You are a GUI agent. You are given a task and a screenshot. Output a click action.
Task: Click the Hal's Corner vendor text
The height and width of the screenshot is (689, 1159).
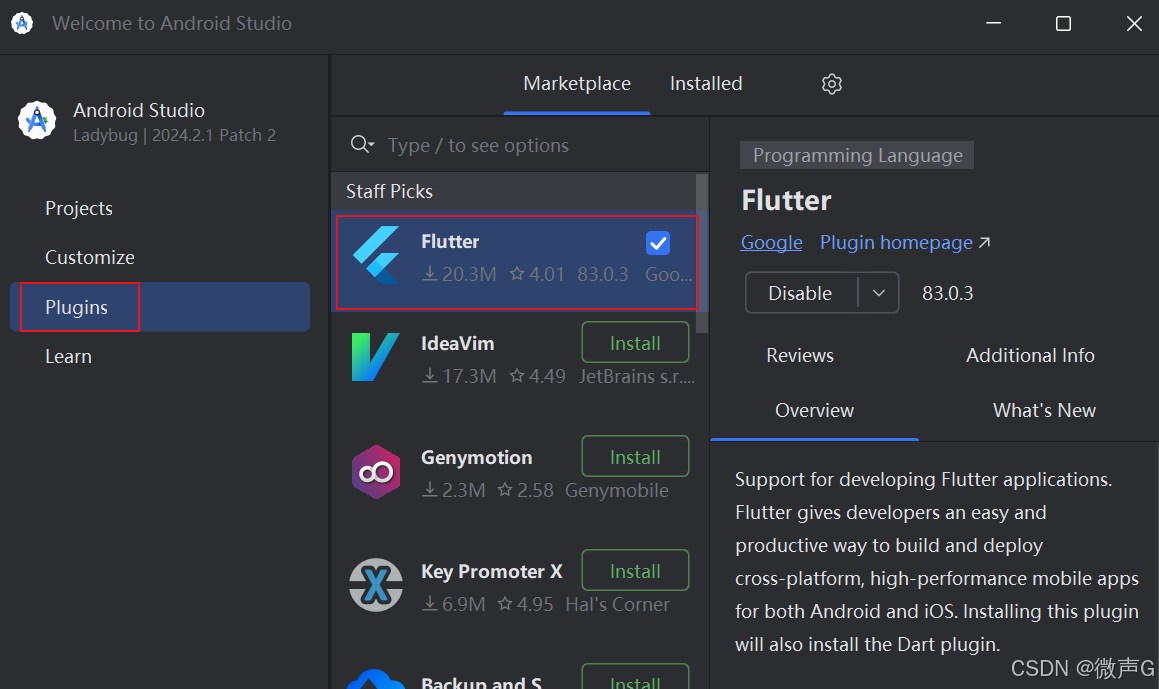coord(617,604)
